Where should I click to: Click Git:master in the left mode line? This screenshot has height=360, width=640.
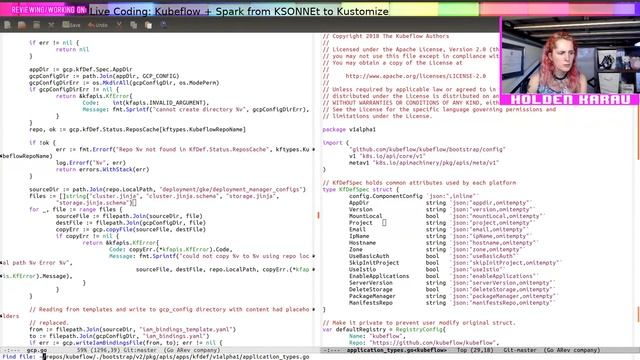click(x=140, y=350)
